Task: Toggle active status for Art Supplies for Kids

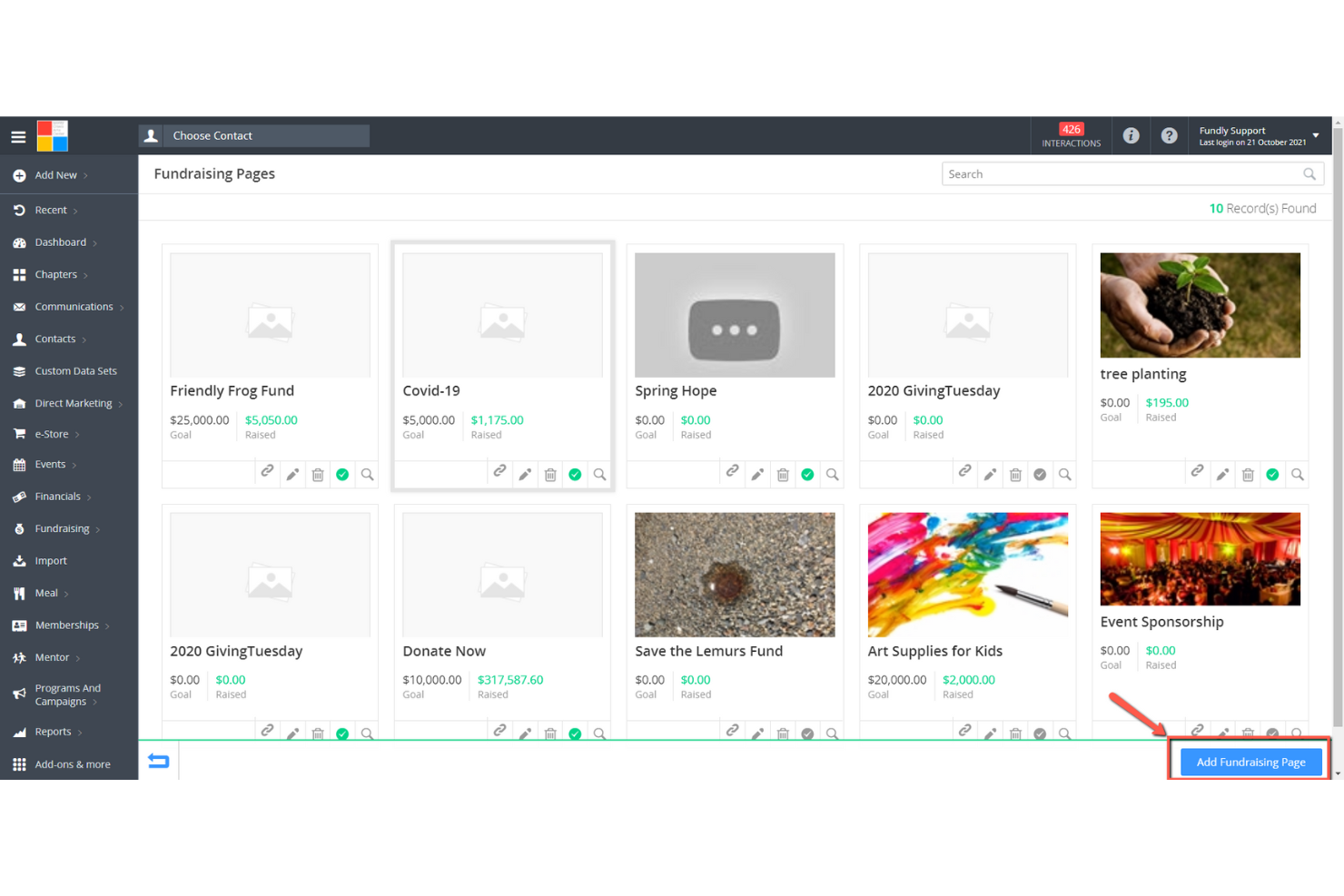Action: [x=1040, y=733]
